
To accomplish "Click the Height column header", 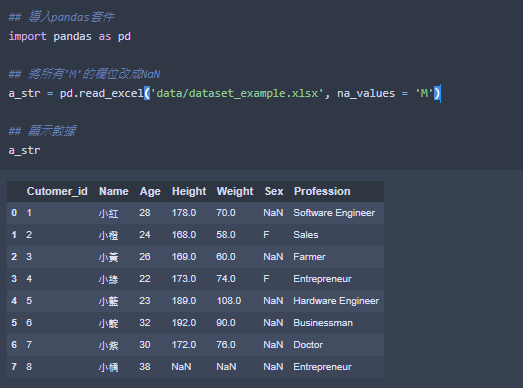I will [x=189, y=191].
